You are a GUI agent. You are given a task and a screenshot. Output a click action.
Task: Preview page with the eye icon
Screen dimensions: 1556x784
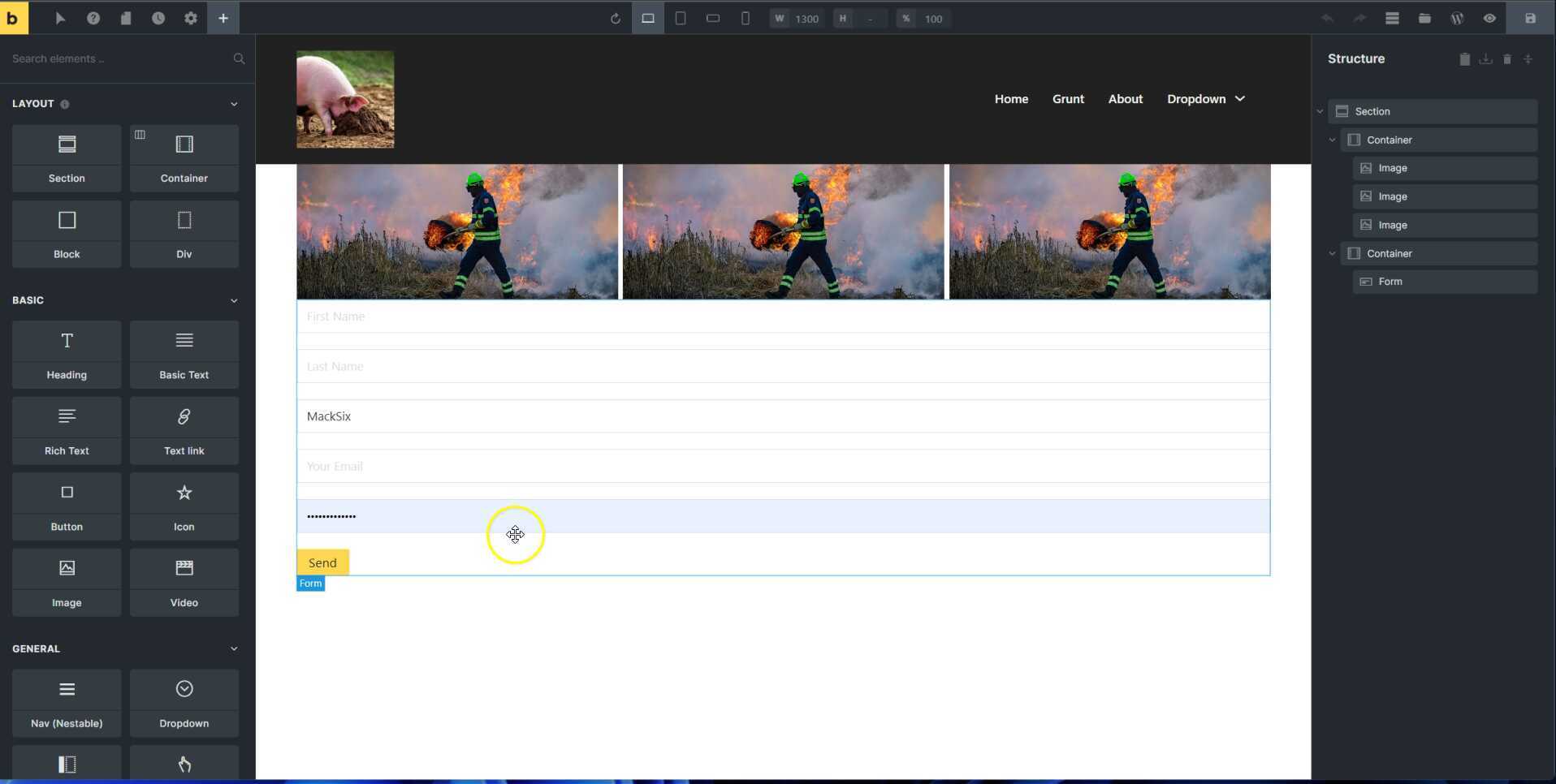[x=1489, y=18]
